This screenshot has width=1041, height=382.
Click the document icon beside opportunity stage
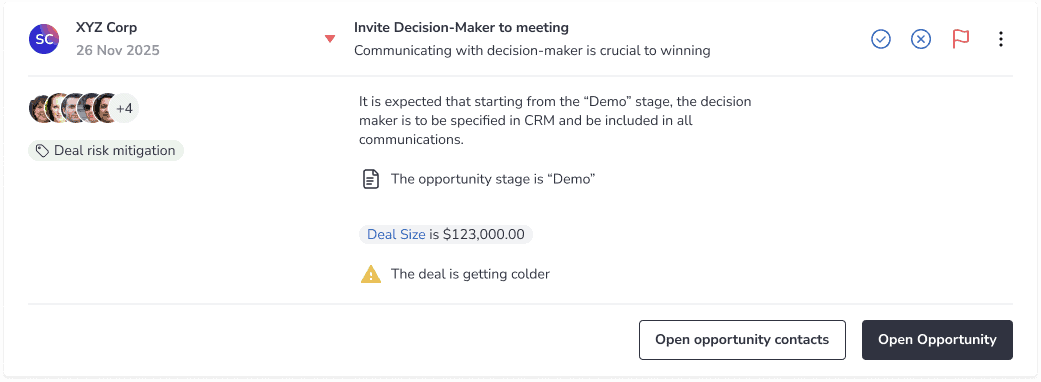point(371,179)
